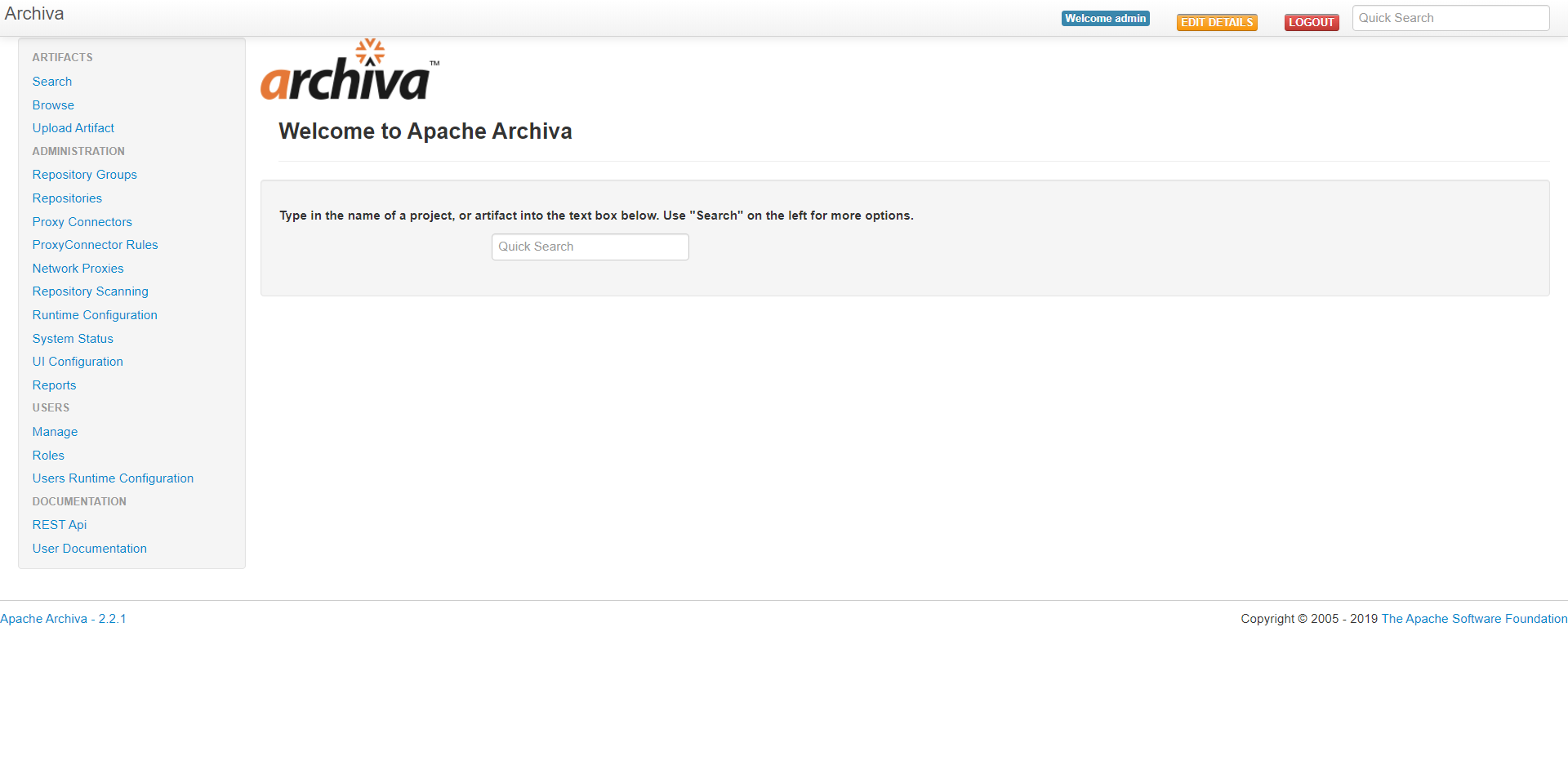Open the Repositories page
The width and height of the screenshot is (1568, 765).
67,198
